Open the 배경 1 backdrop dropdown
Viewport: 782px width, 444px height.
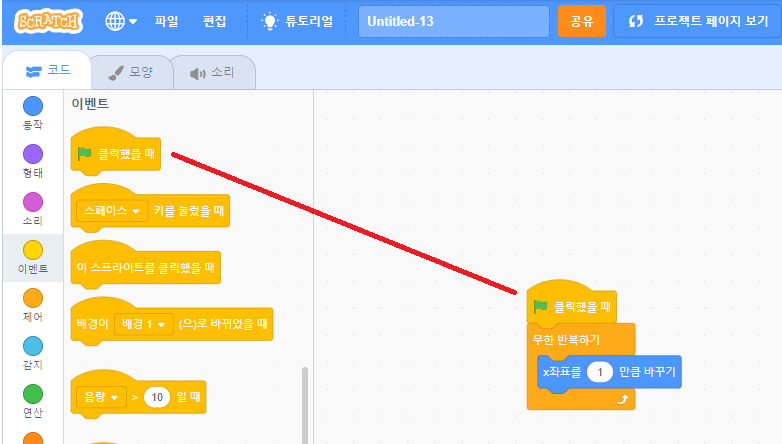coord(144,324)
